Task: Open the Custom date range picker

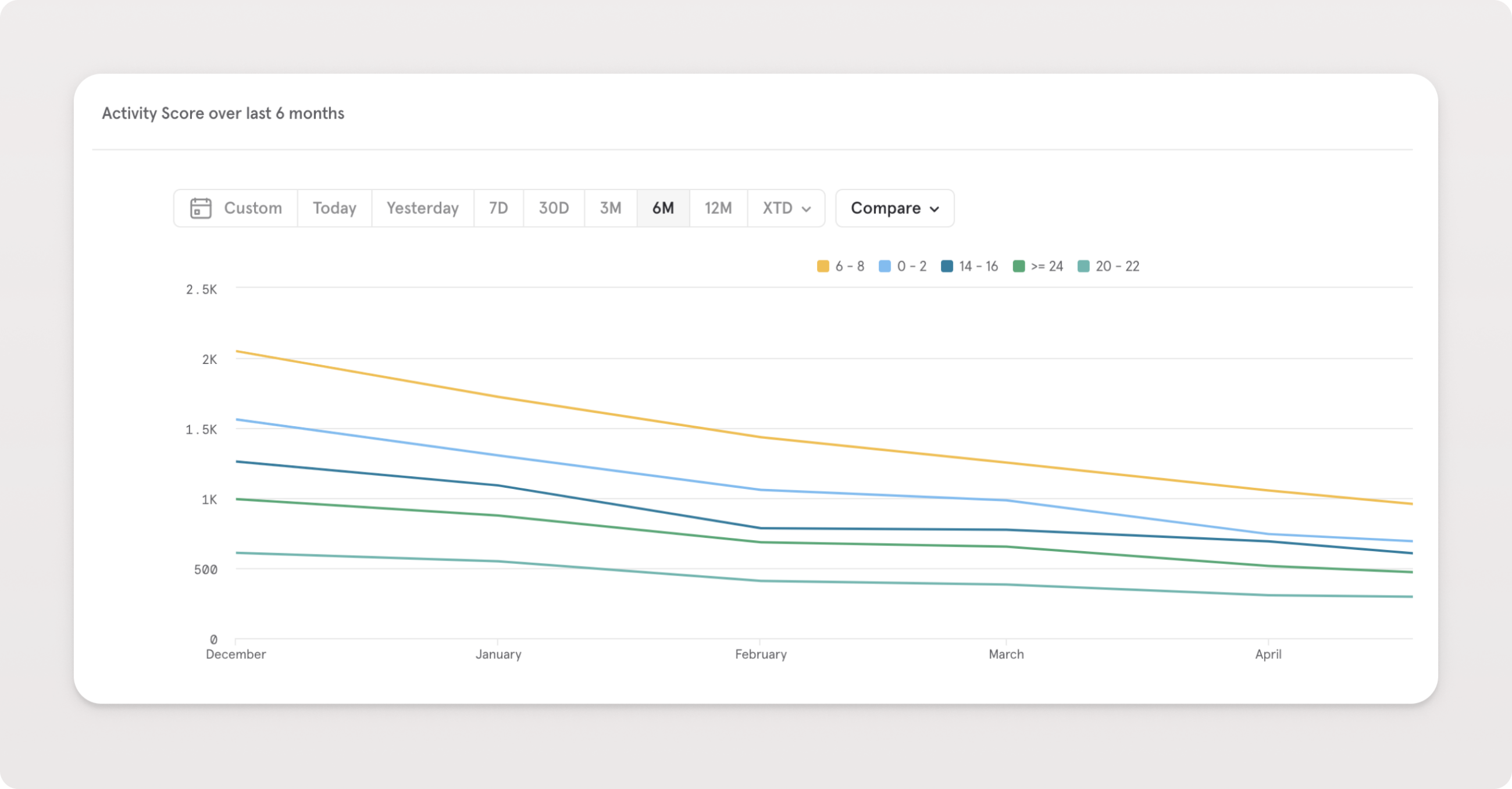Action: (x=236, y=208)
